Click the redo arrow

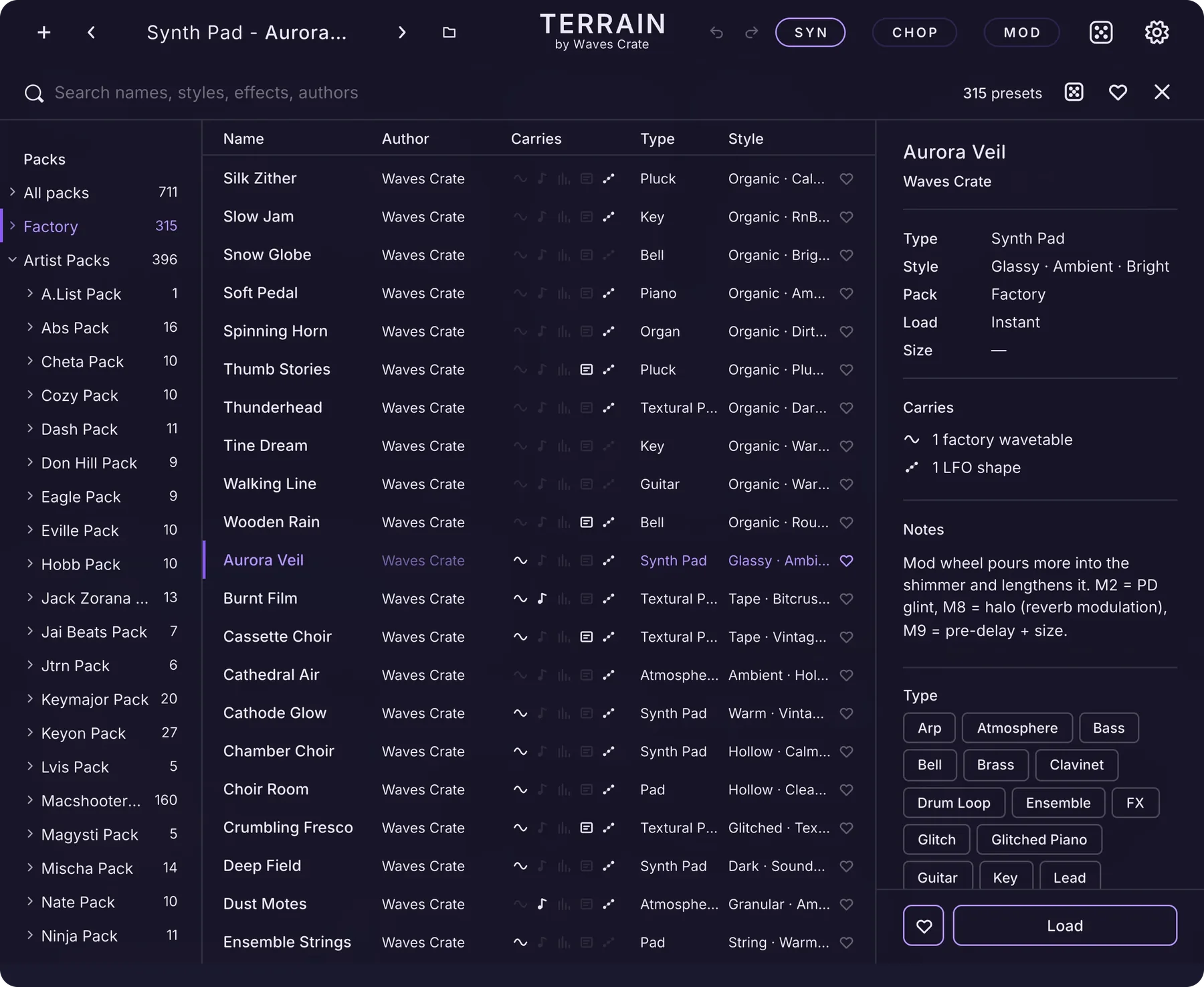click(x=751, y=32)
